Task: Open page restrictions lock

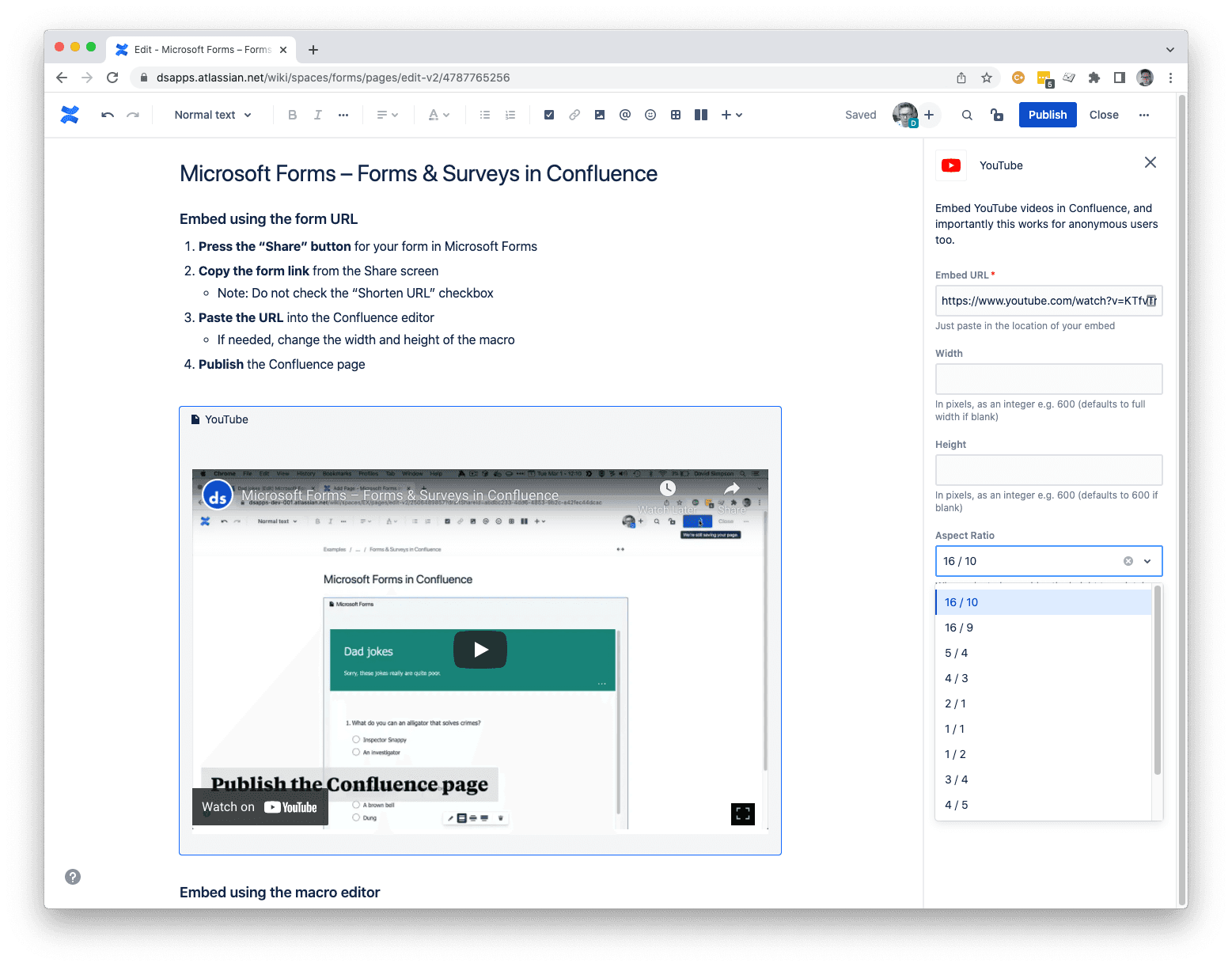Action: pyautogui.click(x=997, y=115)
